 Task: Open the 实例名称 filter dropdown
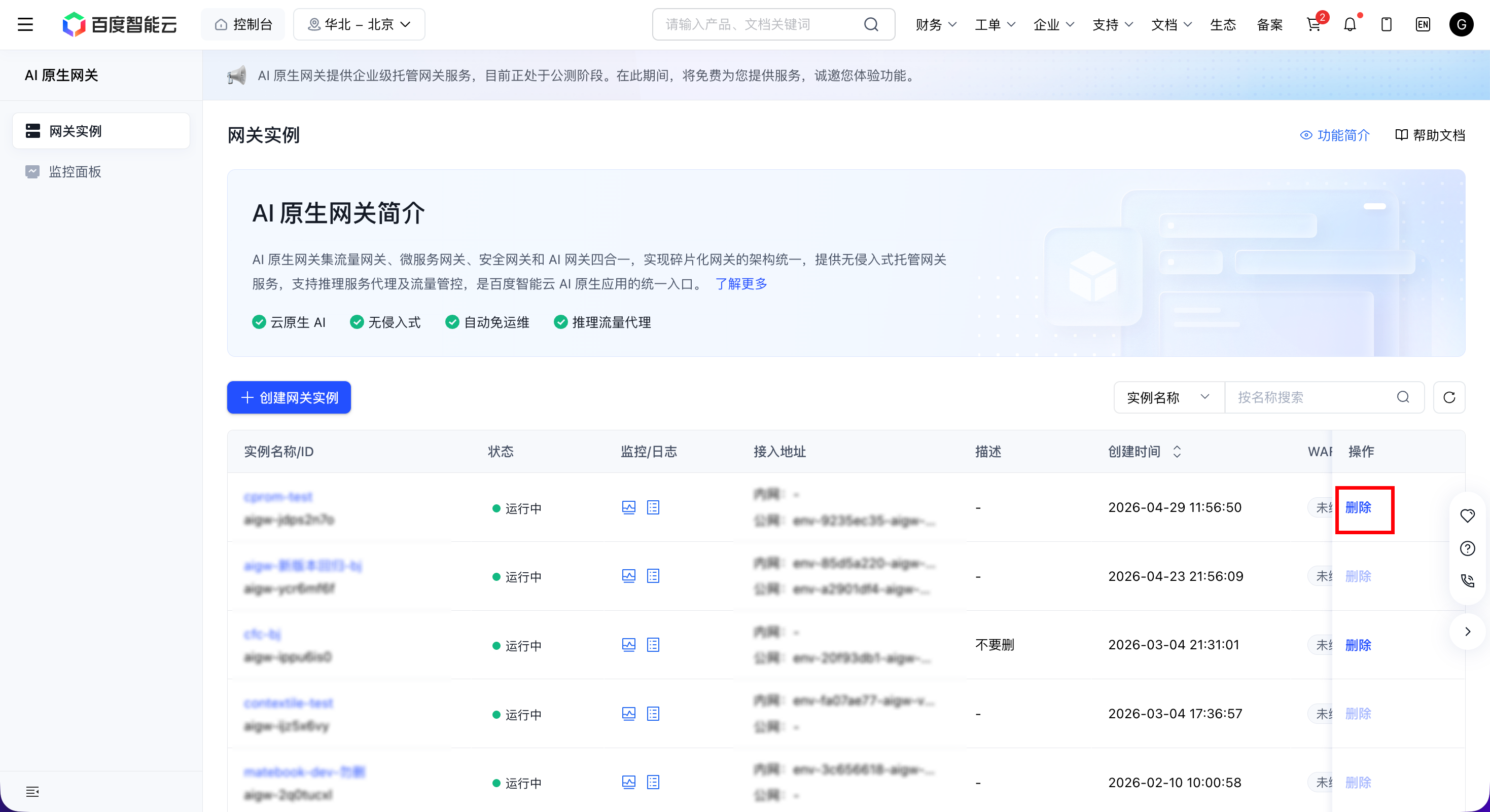tap(1169, 397)
